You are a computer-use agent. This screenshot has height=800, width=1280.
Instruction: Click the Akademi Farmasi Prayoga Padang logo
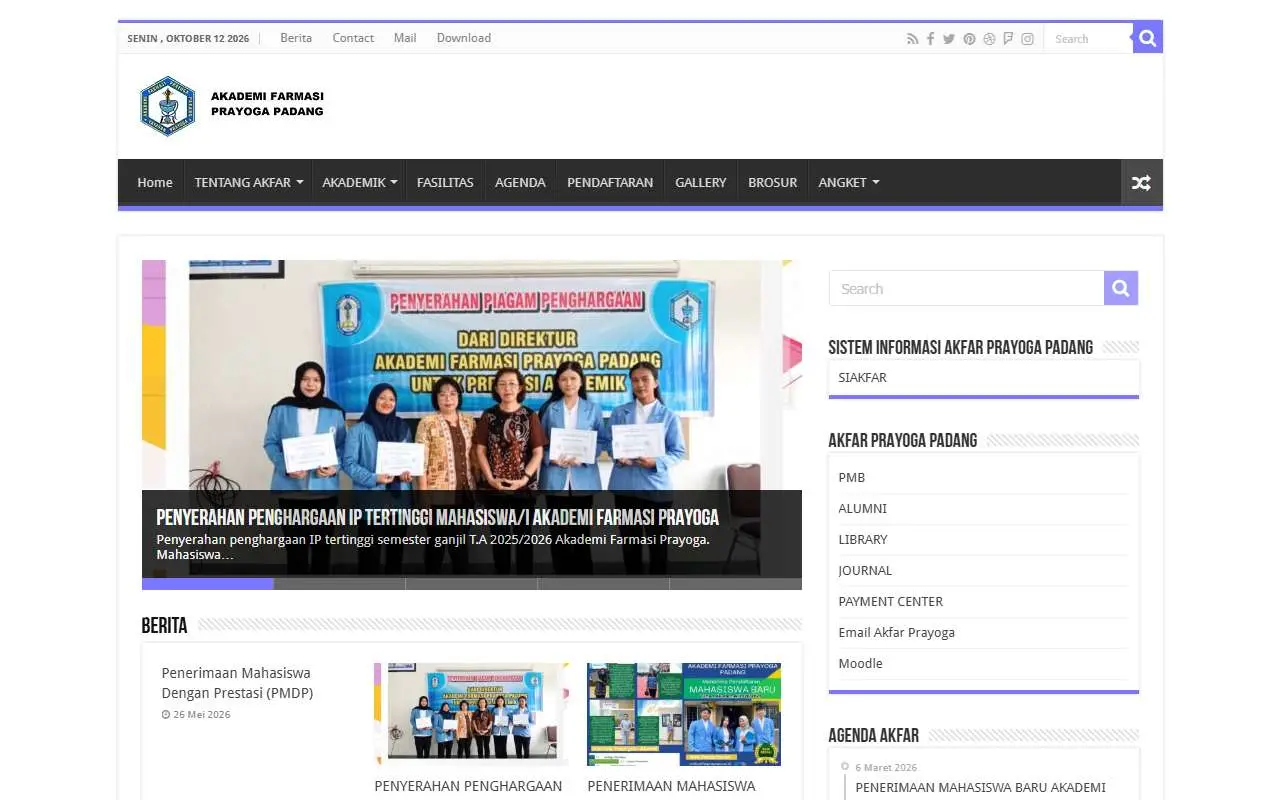pos(232,105)
